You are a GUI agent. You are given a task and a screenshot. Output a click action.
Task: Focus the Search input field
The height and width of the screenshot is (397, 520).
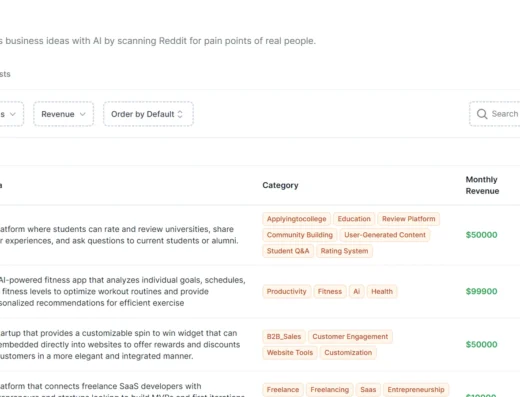[x=495, y=114]
